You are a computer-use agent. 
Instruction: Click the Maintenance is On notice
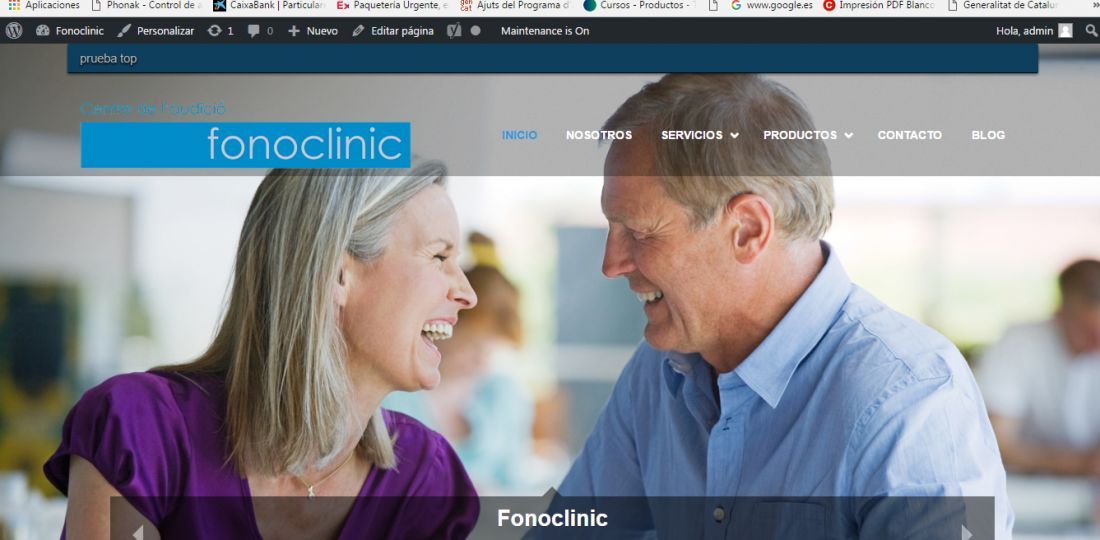(x=545, y=31)
